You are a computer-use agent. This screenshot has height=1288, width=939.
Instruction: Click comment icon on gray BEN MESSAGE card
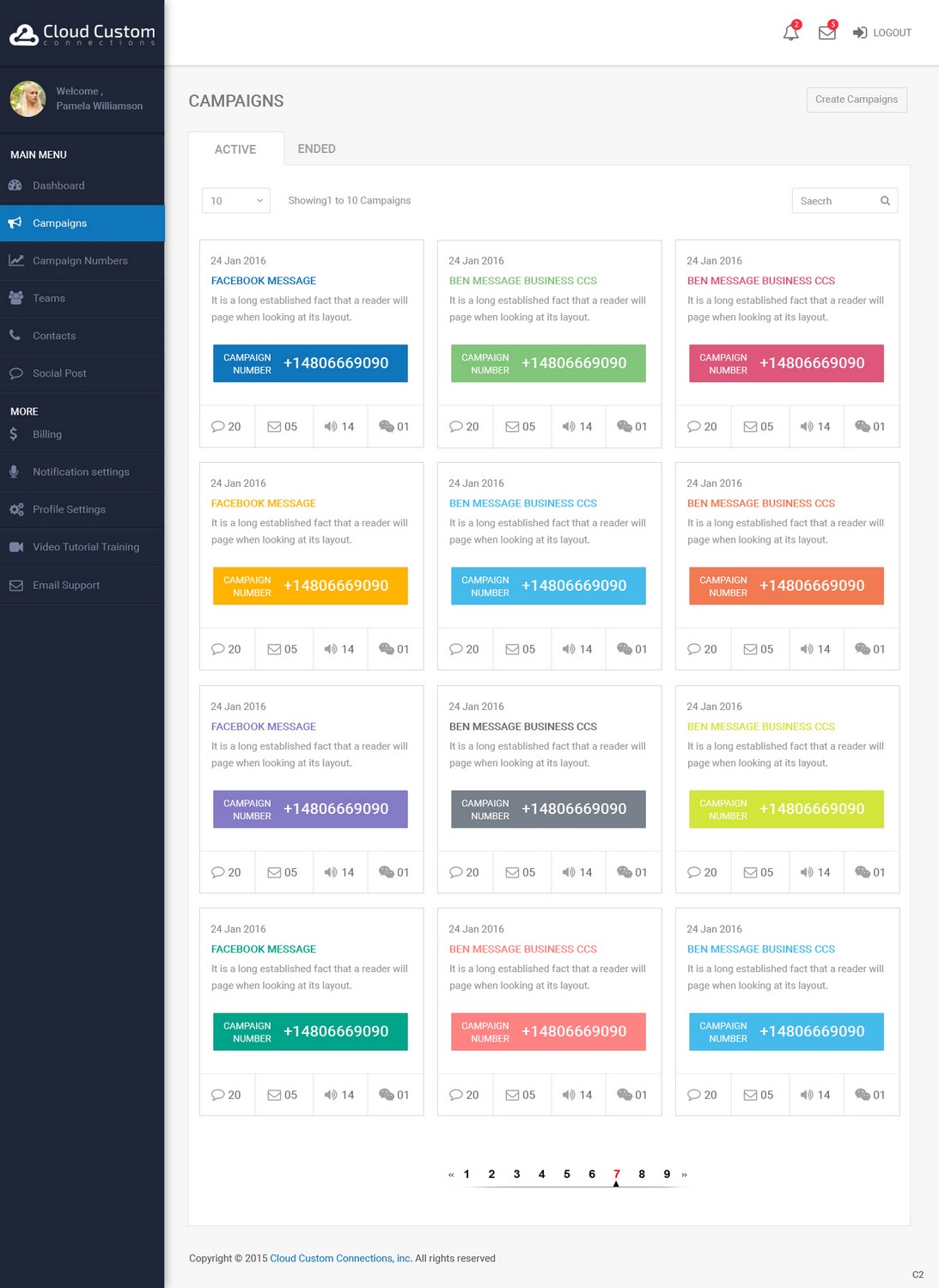[456, 872]
